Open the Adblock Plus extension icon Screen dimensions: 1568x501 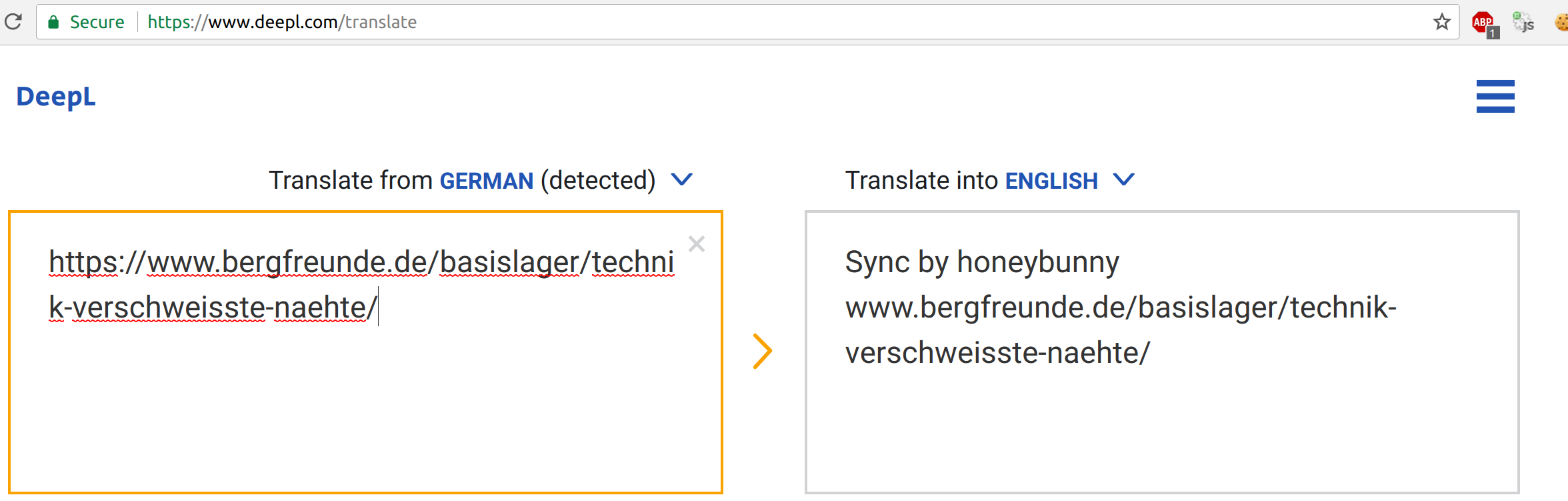[x=1485, y=24]
